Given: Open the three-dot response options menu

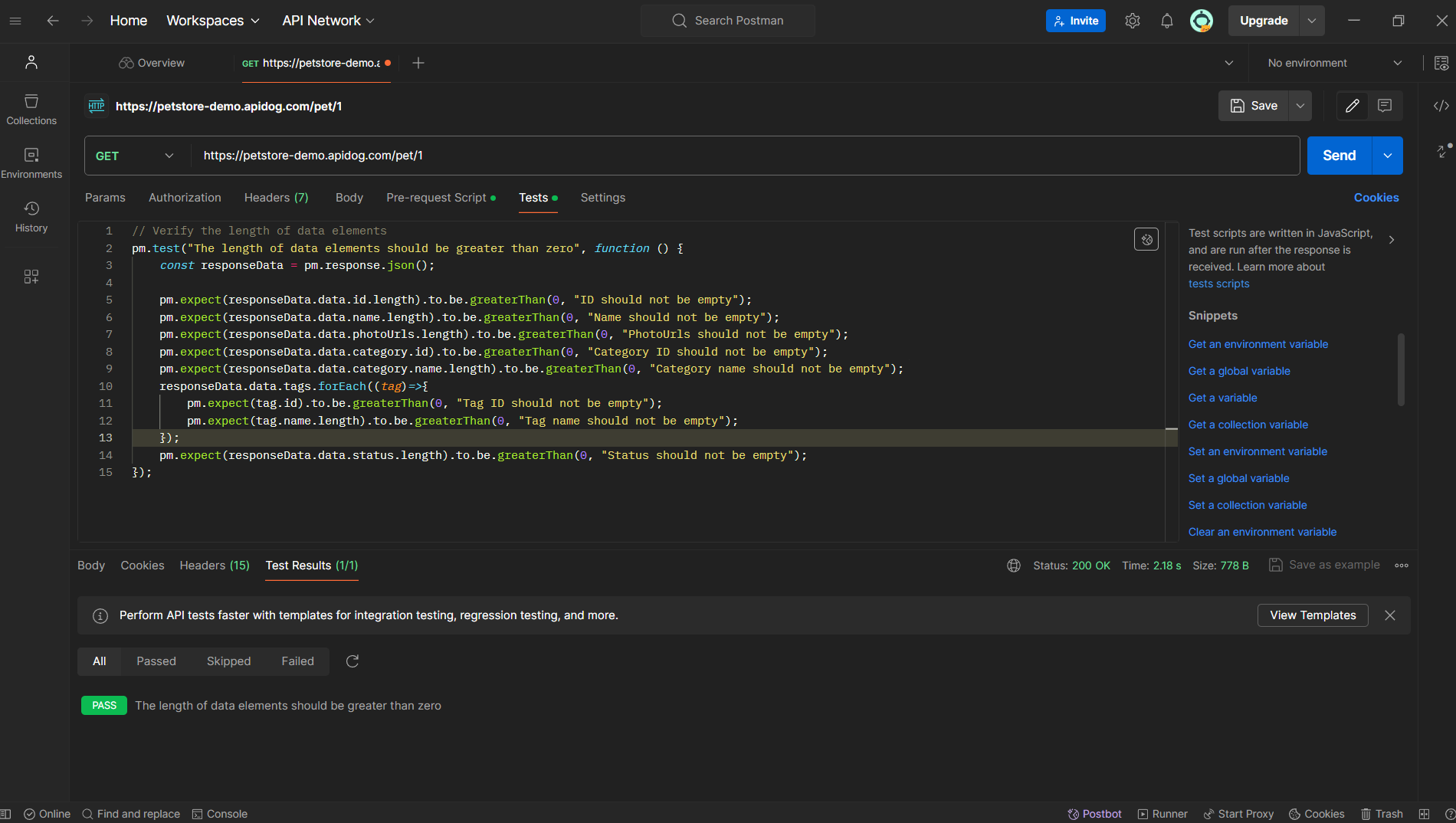Looking at the screenshot, I should (1402, 566).
